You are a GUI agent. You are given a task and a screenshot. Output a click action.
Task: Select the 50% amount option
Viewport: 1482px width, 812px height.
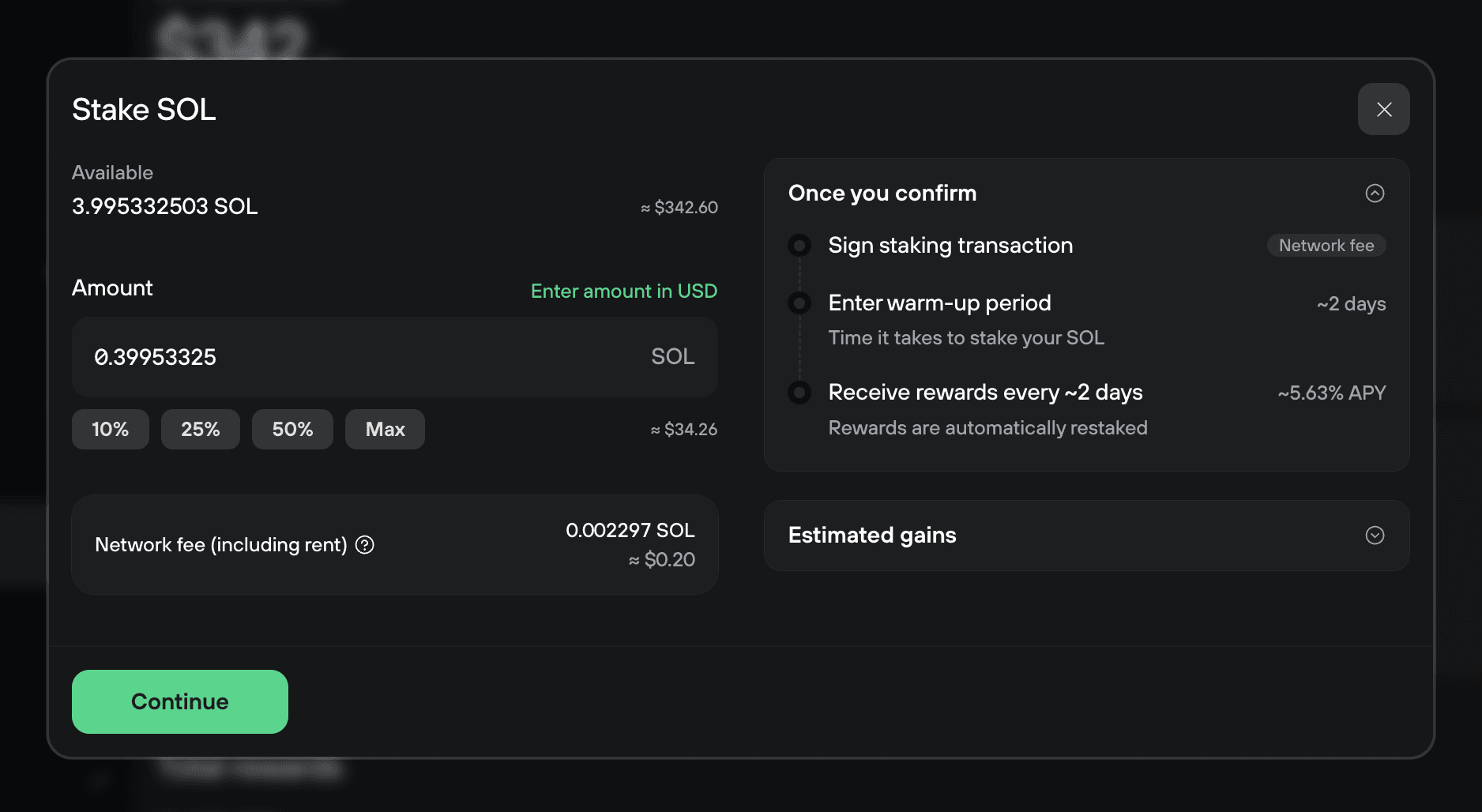[x=292, y=429]
